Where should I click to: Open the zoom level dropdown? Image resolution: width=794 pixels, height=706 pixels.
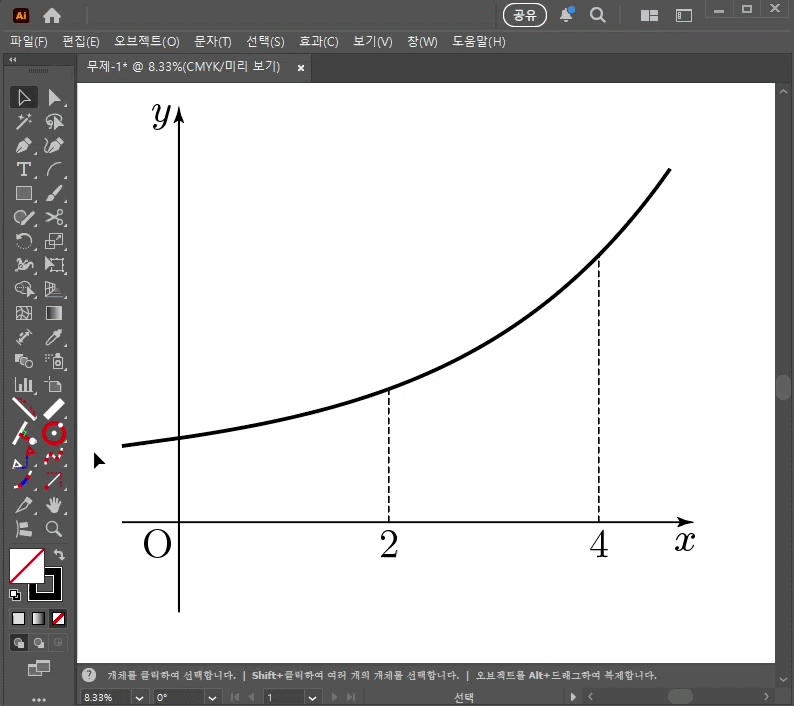coord(140,698)
